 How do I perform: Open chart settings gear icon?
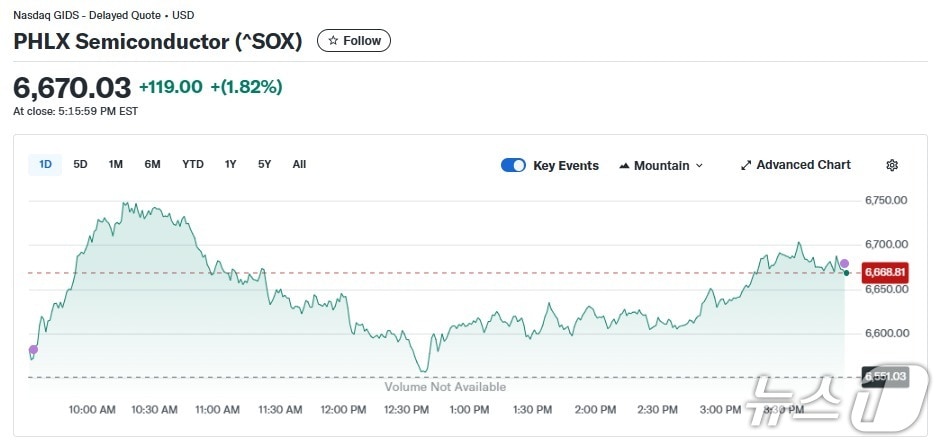[x=892, y=165]
